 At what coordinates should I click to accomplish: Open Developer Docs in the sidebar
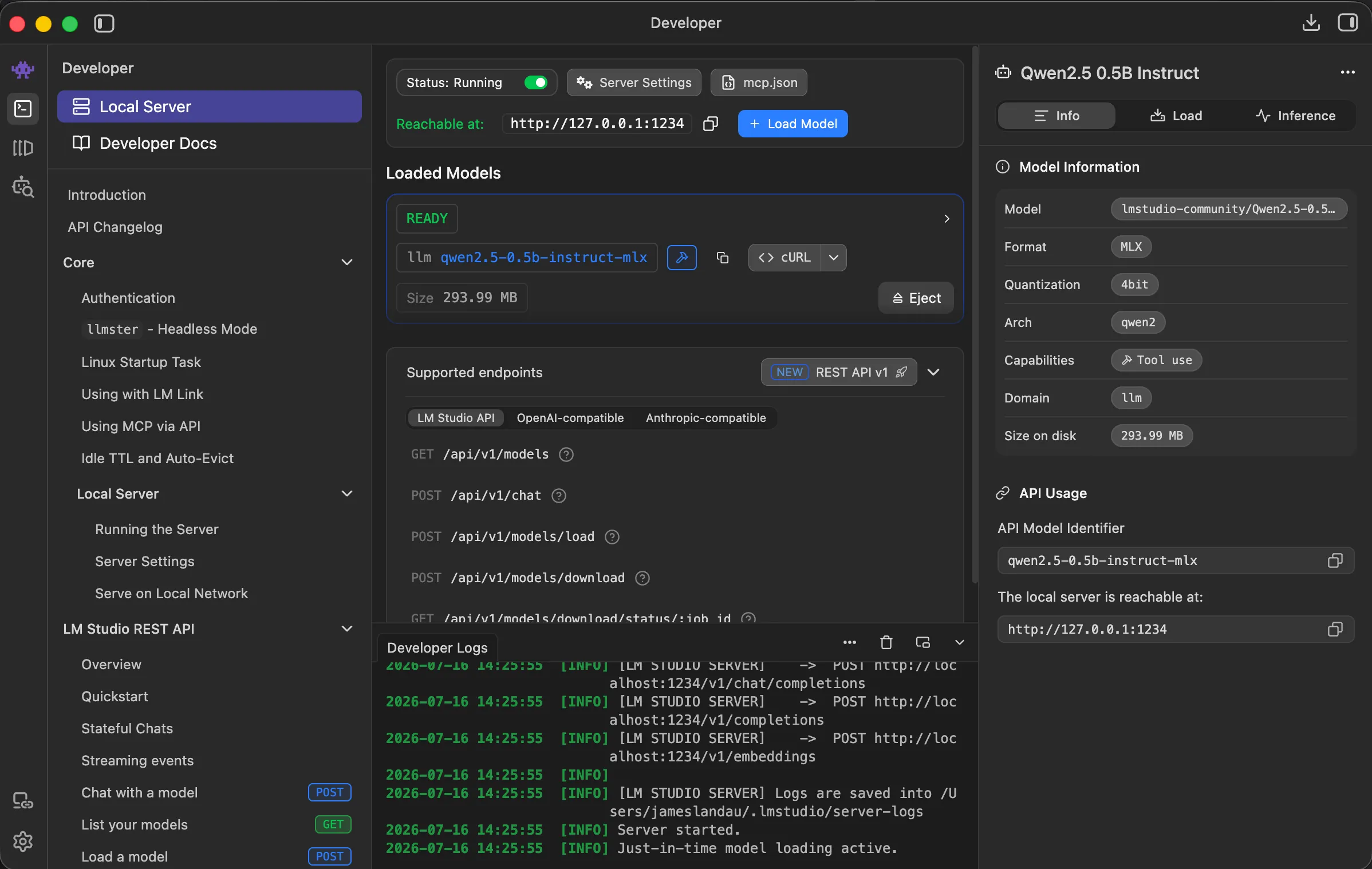(x=210, y=143)
